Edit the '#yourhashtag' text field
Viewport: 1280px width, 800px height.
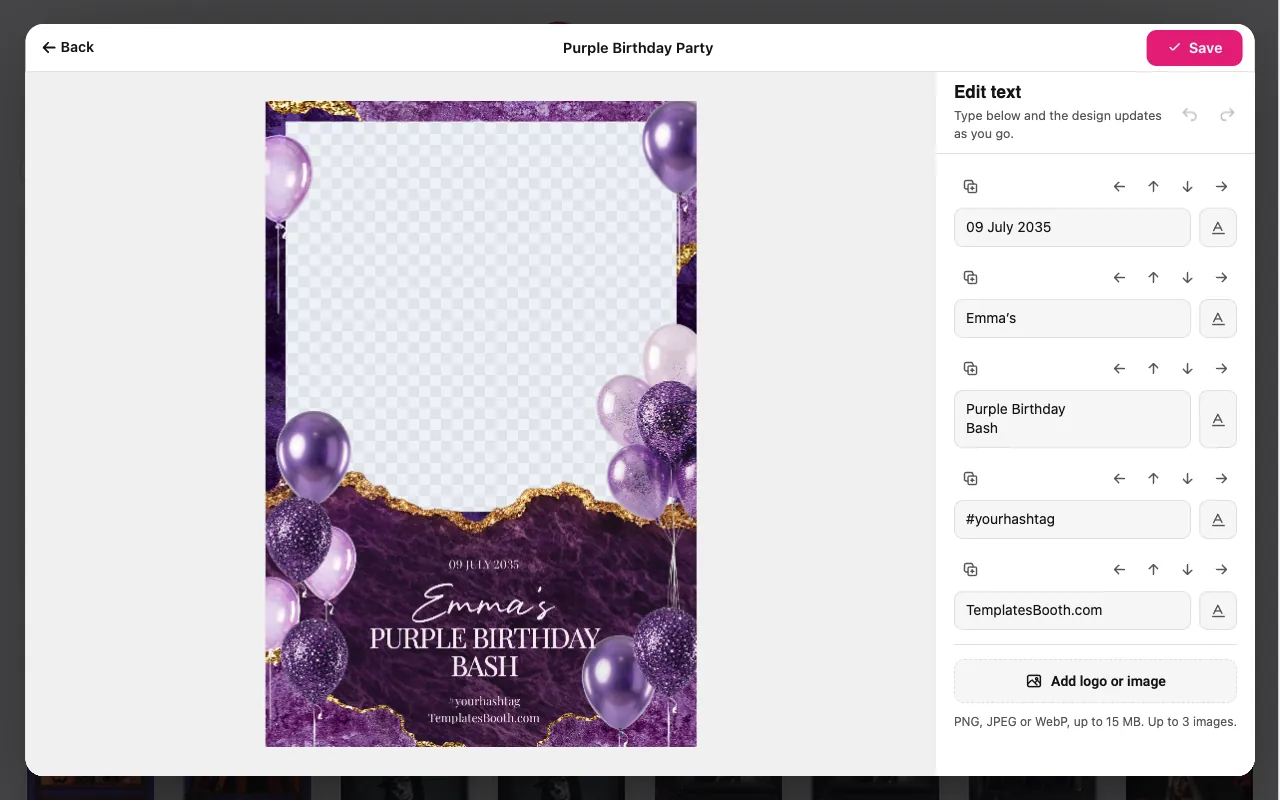[x=1072, y=519]
